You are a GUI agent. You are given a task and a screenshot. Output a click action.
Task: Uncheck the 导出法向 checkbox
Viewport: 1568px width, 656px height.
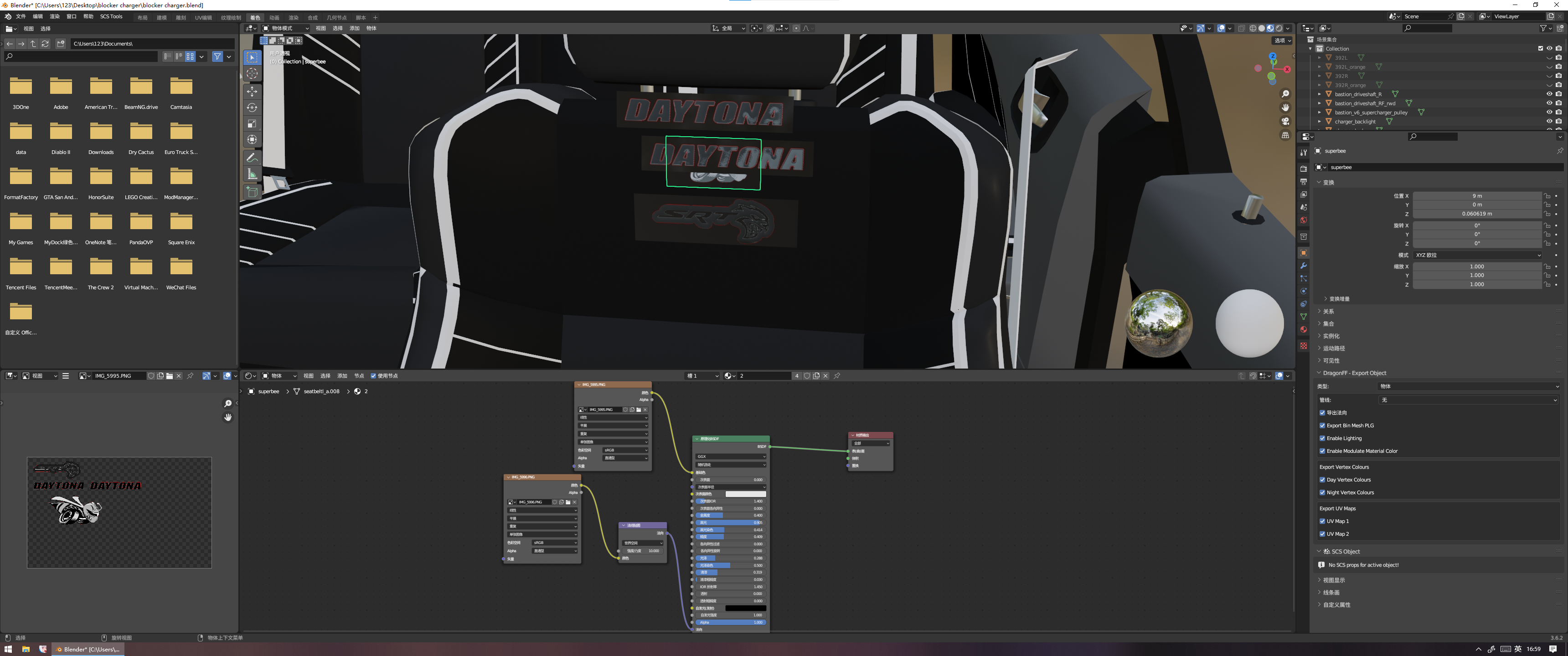point(1322,413)
